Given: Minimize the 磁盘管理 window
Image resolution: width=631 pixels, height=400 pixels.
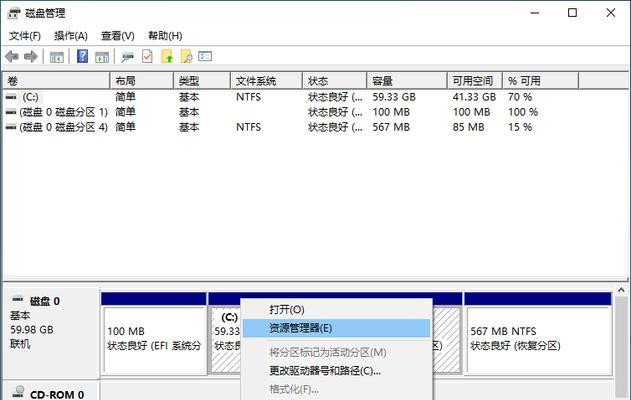Looking at the screenshot, I should click(x=534, y=13).
